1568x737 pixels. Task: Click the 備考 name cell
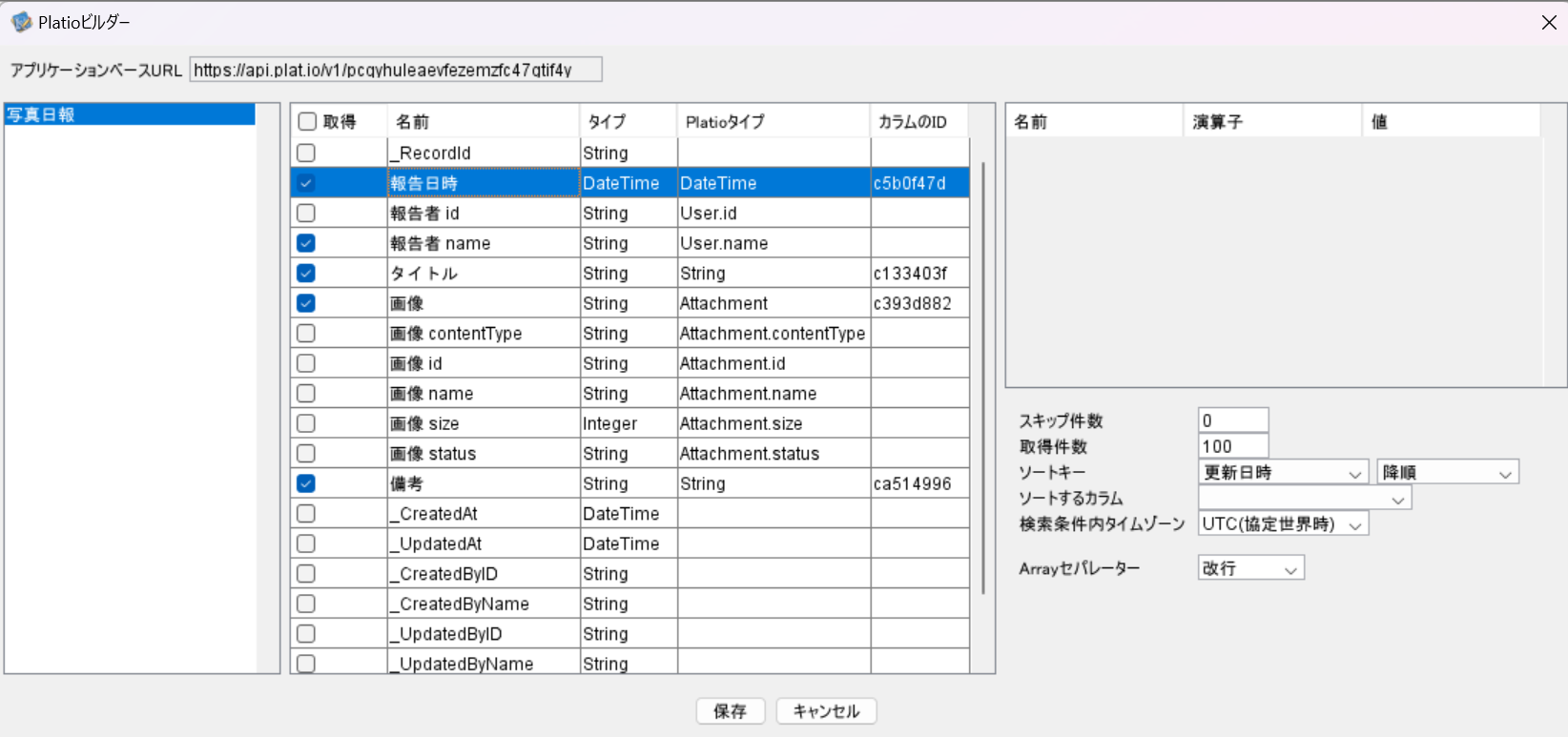[484, 483]
